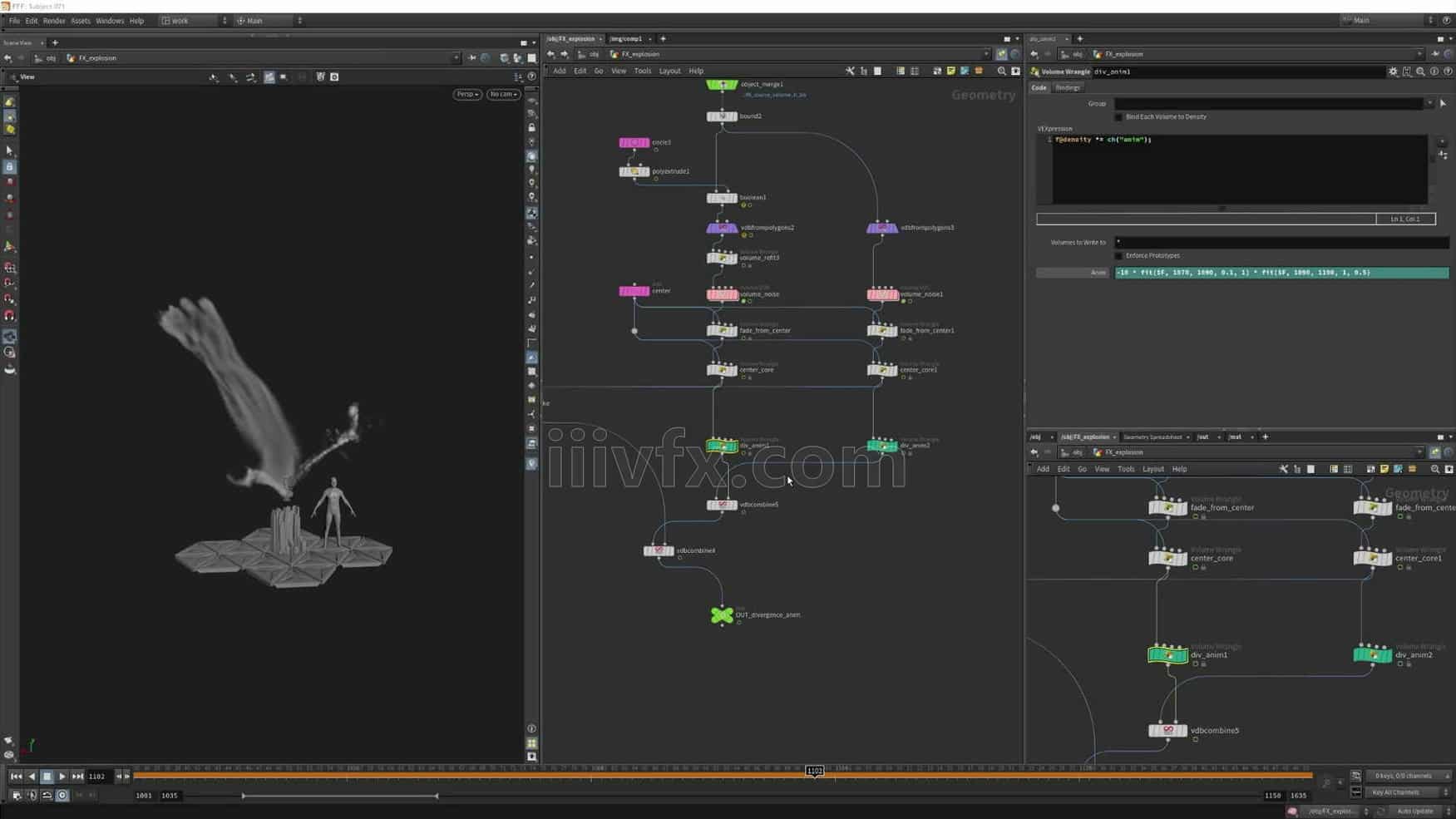Open the No cam camera dropdown
1456x819 pixels.
pos(503,94)
